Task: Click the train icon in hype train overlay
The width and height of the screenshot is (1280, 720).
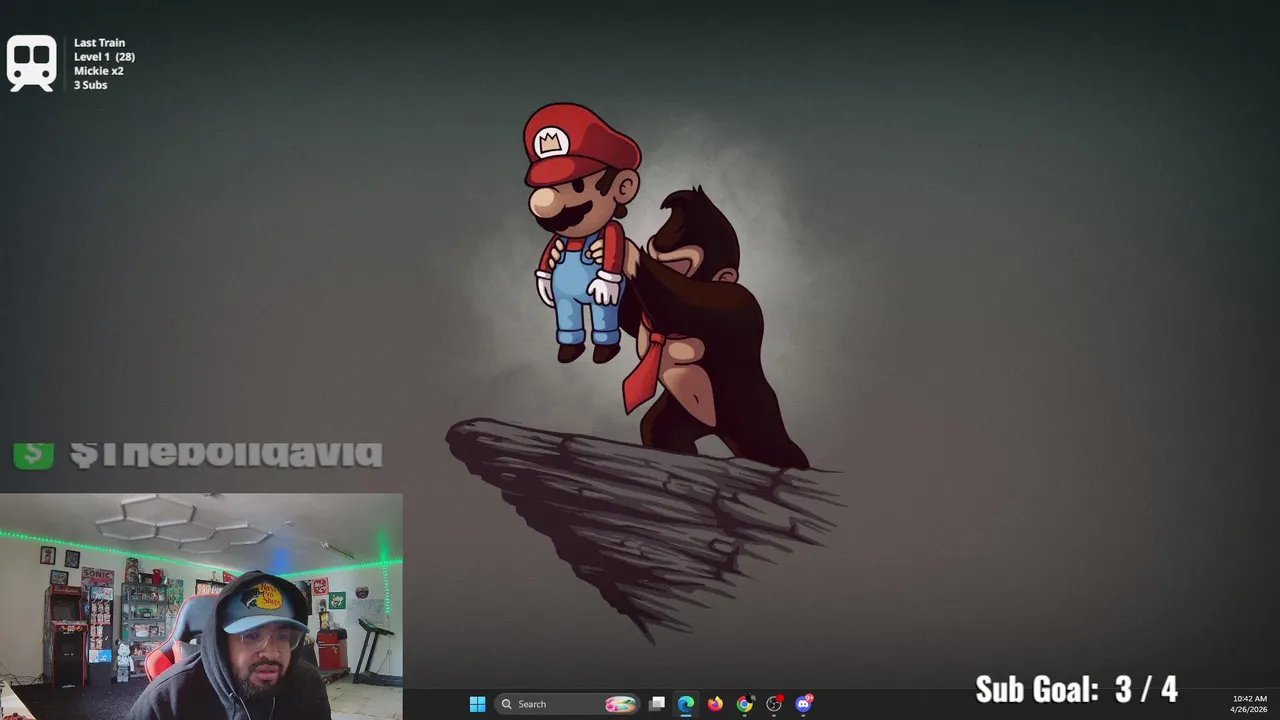Action: [31, 63]
